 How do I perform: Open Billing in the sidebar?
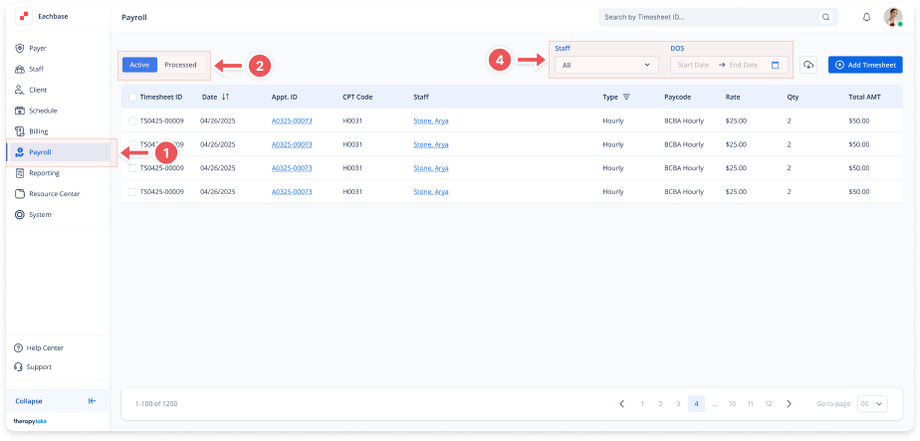pos(38,131)
